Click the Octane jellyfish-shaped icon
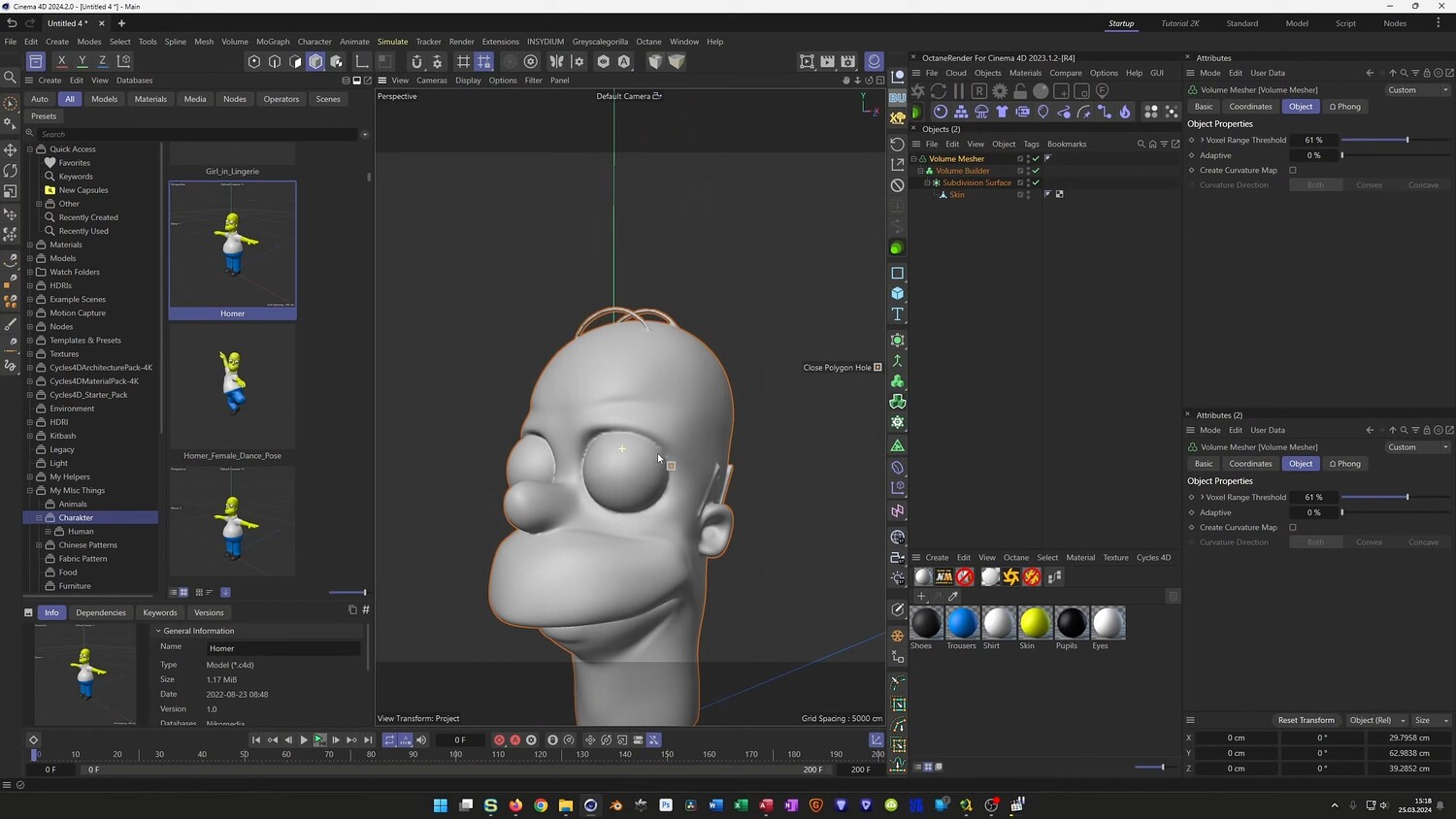This screenshot has height=819, width=1456. (x=981, y=112)
